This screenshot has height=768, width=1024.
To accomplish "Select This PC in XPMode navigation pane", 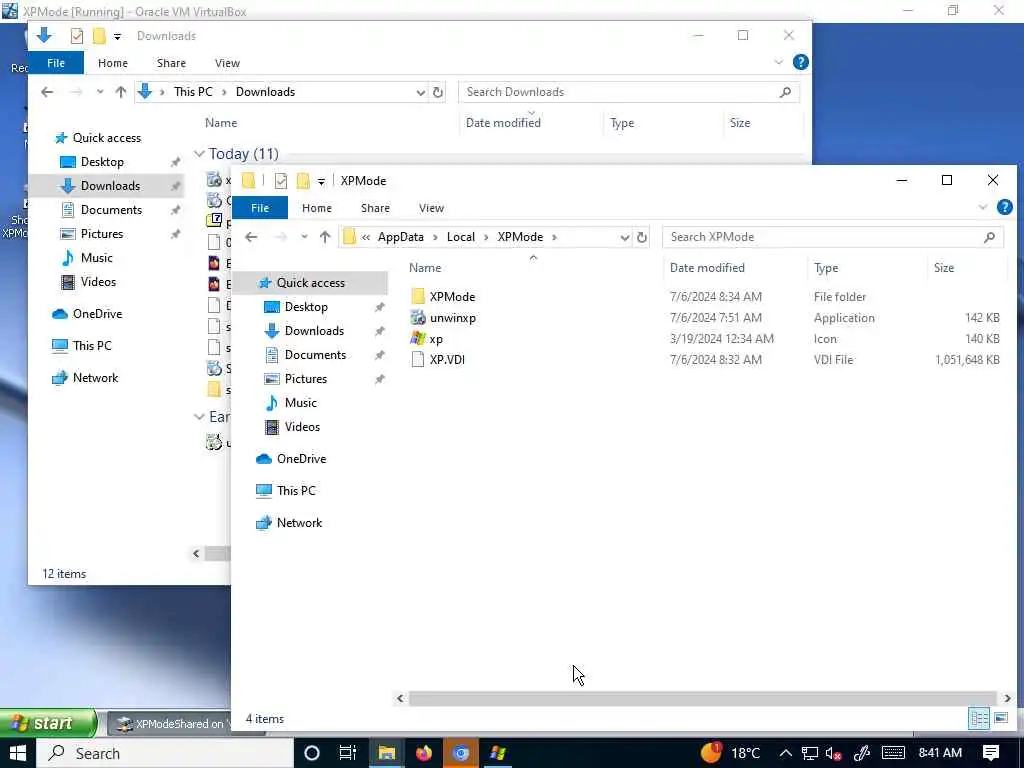I will pos(296,490).
